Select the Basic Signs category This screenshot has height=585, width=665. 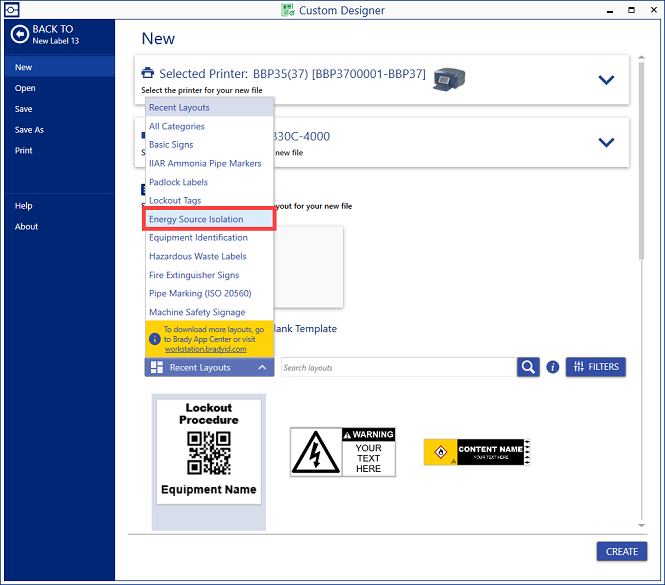click(210, 145)
